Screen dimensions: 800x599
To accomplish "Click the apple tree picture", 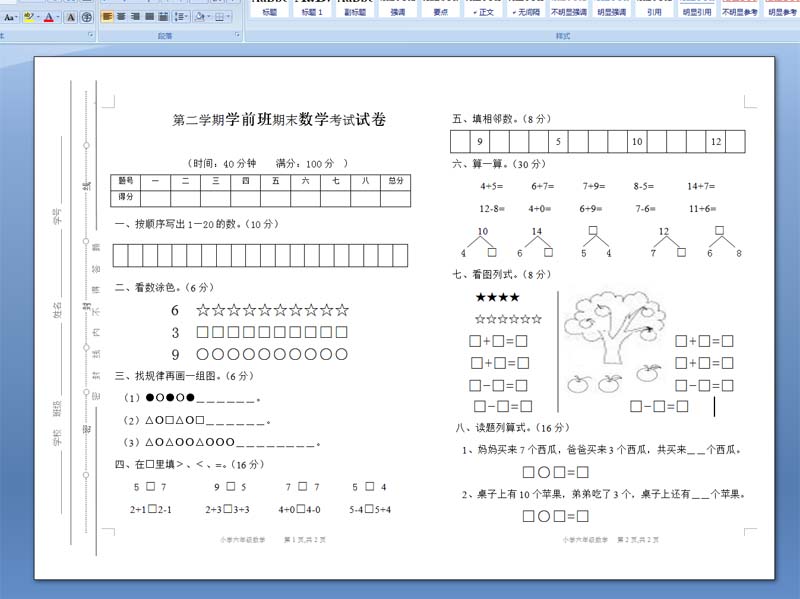I will (615, 342).
